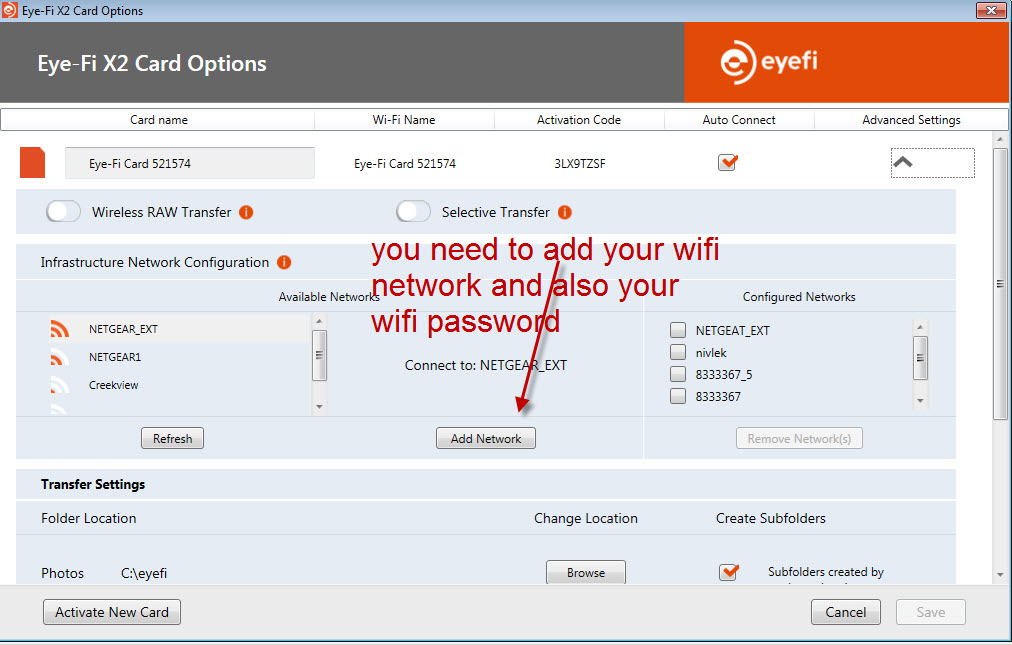Click the Advanced Settings column header
Screen dimensions: 1012x645
pyautogui.click(x=911, y=119)
